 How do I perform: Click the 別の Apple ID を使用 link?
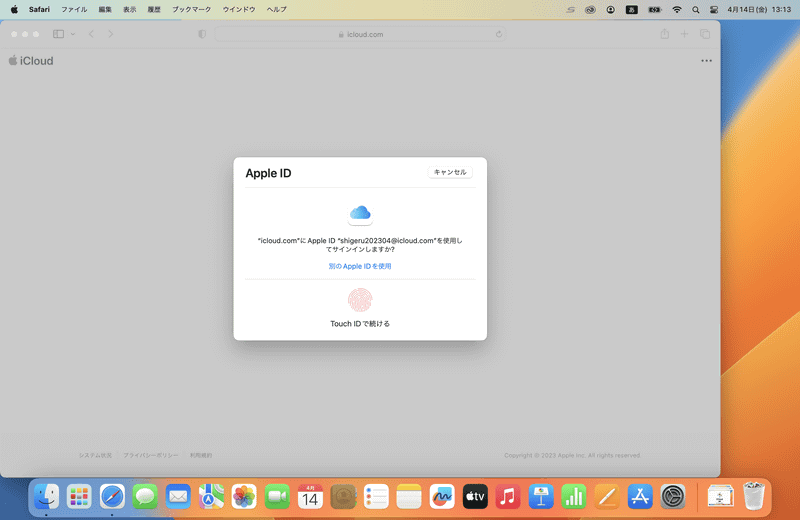pos(360,266)
